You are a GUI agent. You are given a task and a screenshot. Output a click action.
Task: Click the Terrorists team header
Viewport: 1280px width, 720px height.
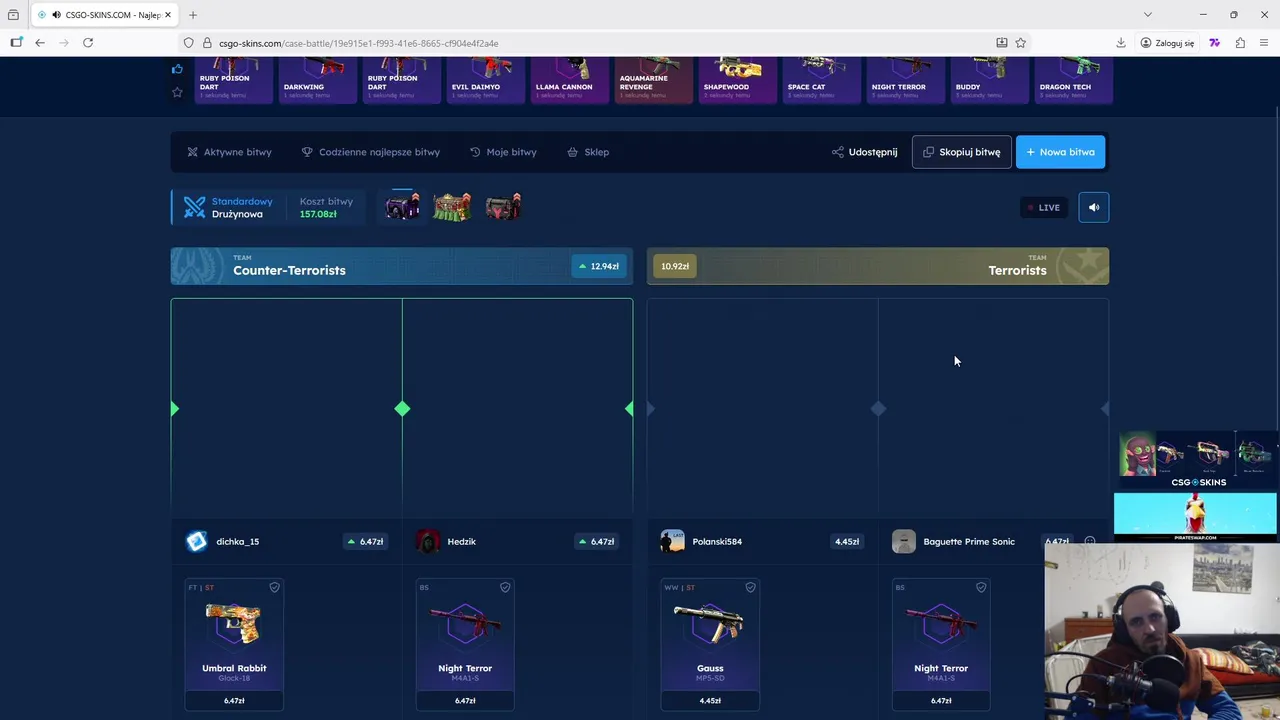878,266
